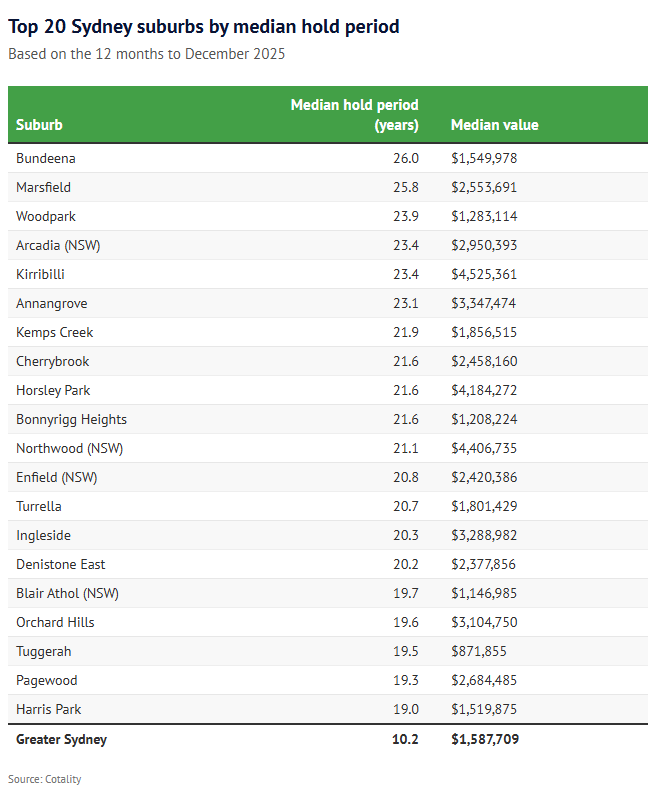The height and width of the screenshot is (796, 652).
Task: Select the Kemps Creek row name
Action: click(55, 332)
